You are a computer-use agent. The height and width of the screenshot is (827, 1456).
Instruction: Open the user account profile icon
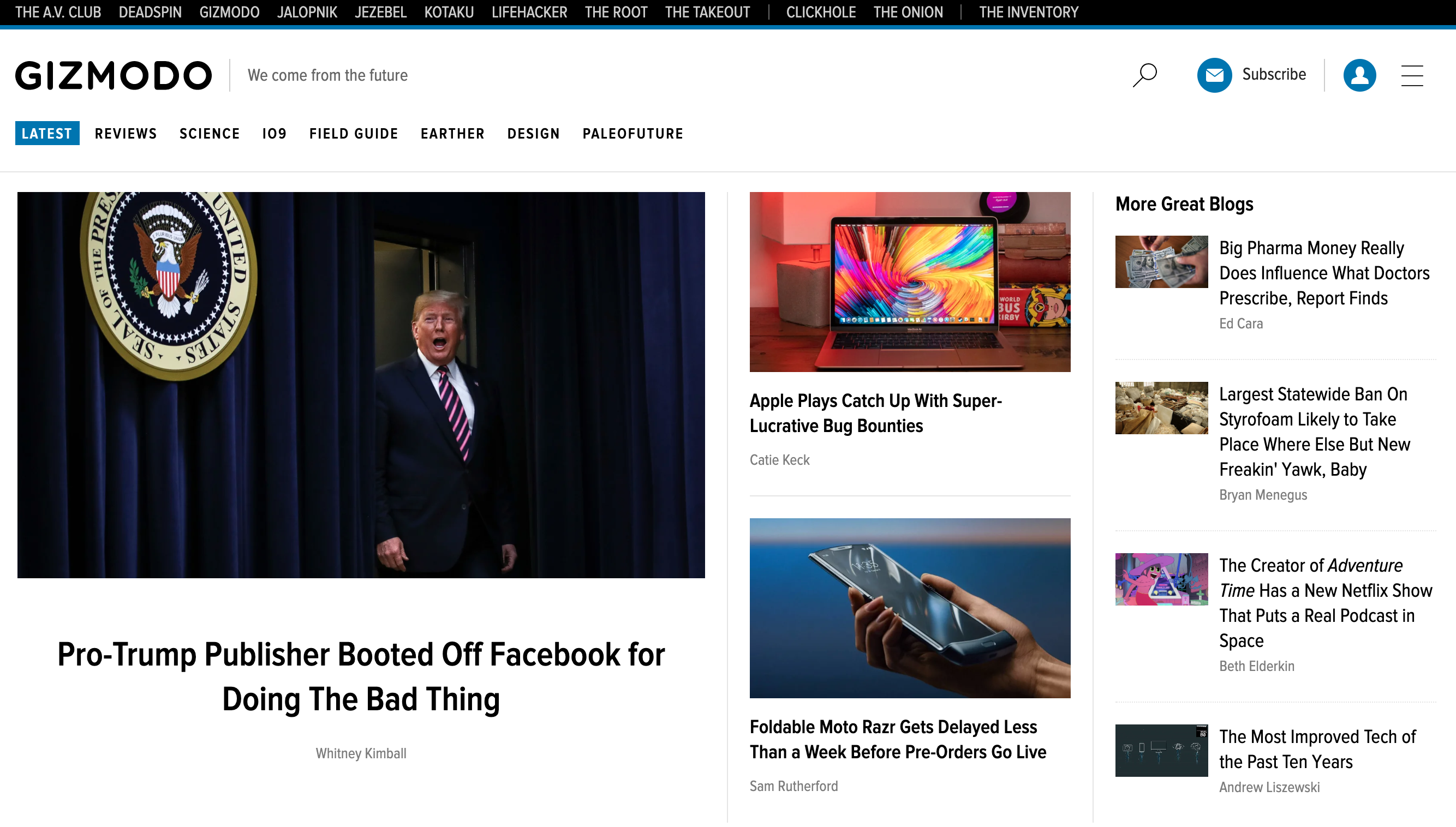(1359, 75)
